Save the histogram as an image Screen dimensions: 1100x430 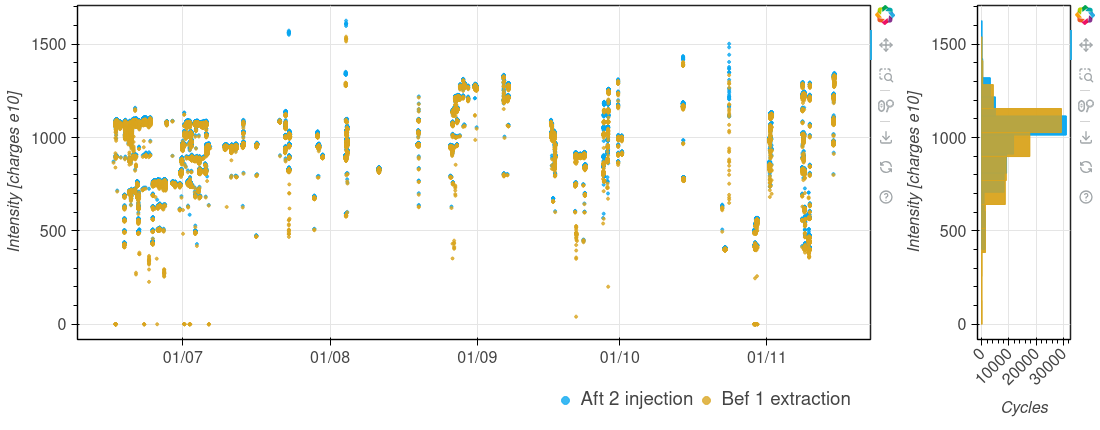tap(1085, 136)
